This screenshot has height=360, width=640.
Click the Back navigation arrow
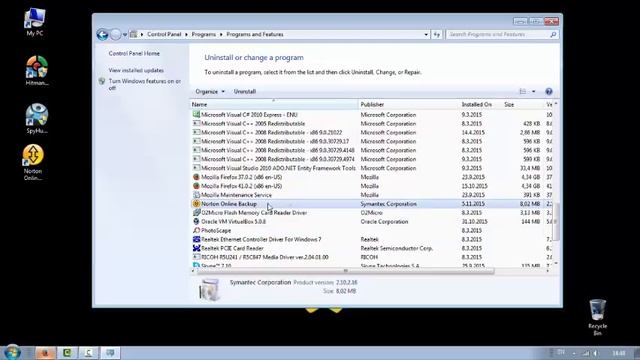pyautogui.click(x=102, y=35)
